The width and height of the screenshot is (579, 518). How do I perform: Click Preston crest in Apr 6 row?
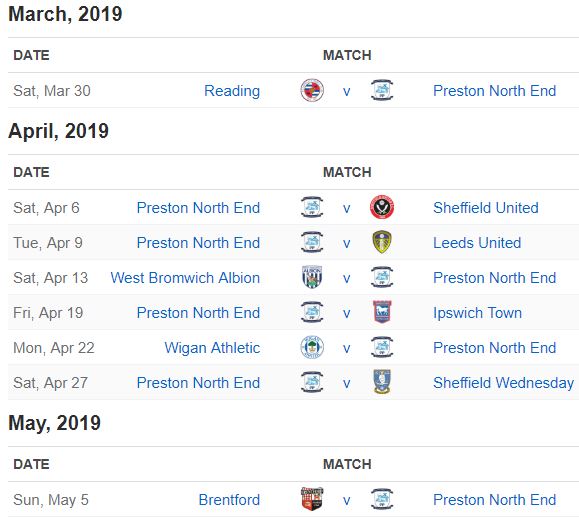pos(312,207)
